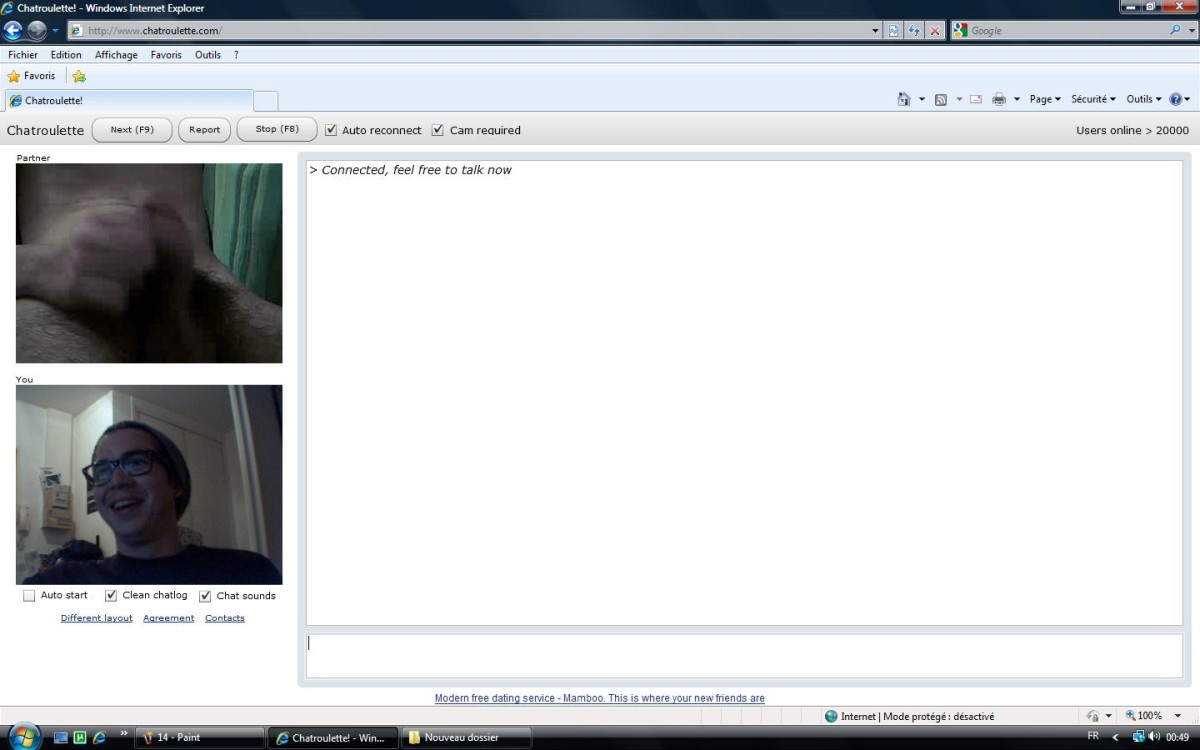Click the FR language indicator
Screen dimensions: 1200x750
click(x=1093, y=736)
